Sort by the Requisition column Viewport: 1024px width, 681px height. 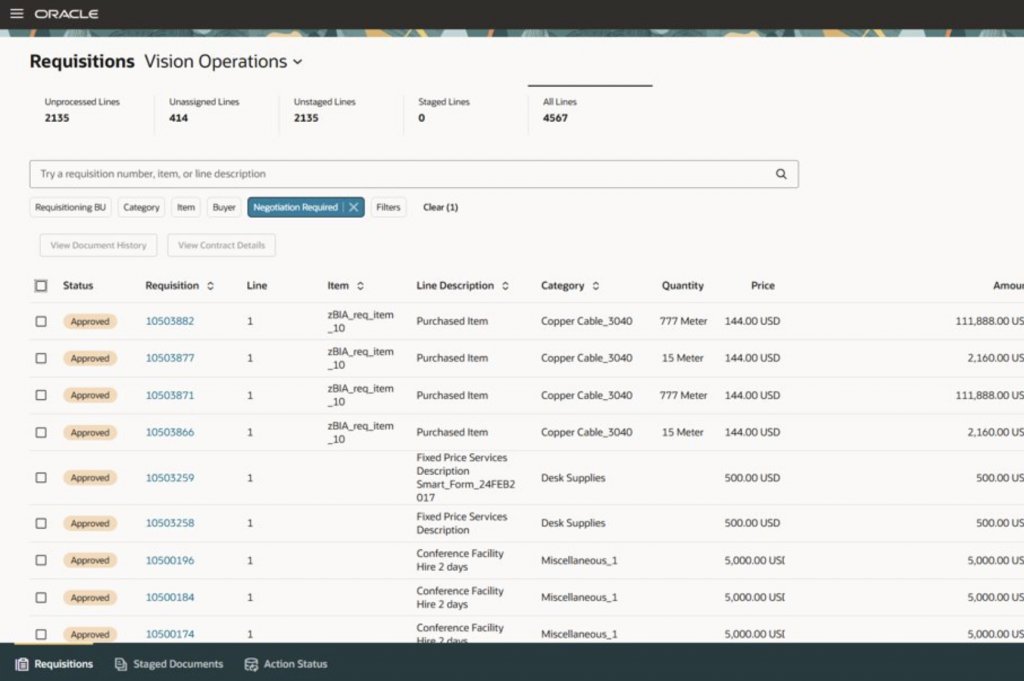pyautogui.click(x=210, y=286)
